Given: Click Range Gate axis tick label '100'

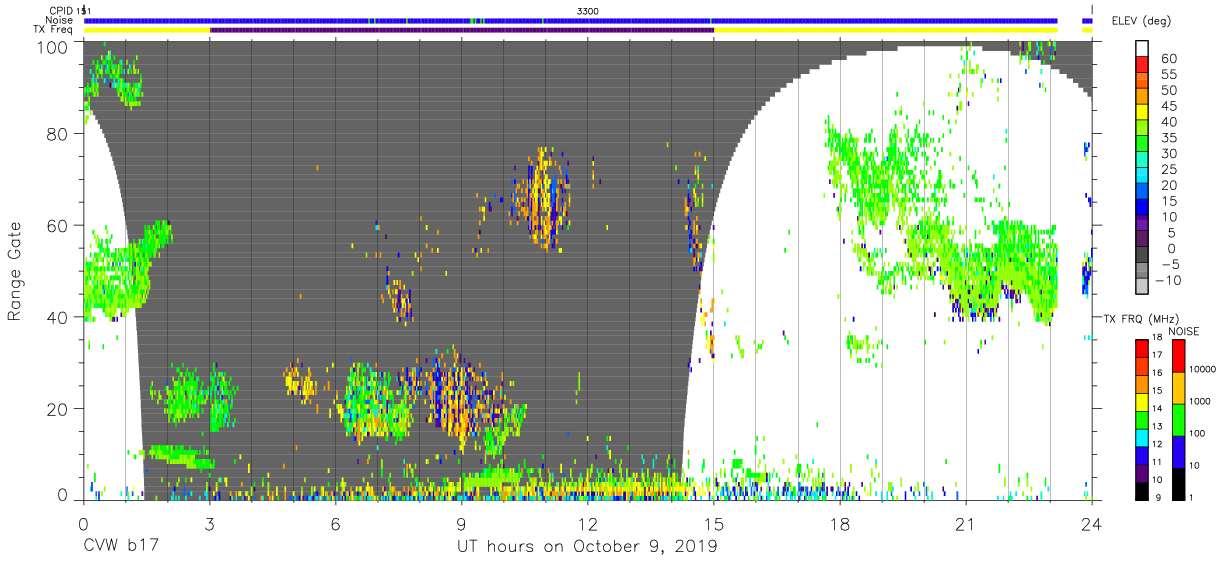Looking at the screenshot, I should tap(54, 46).
